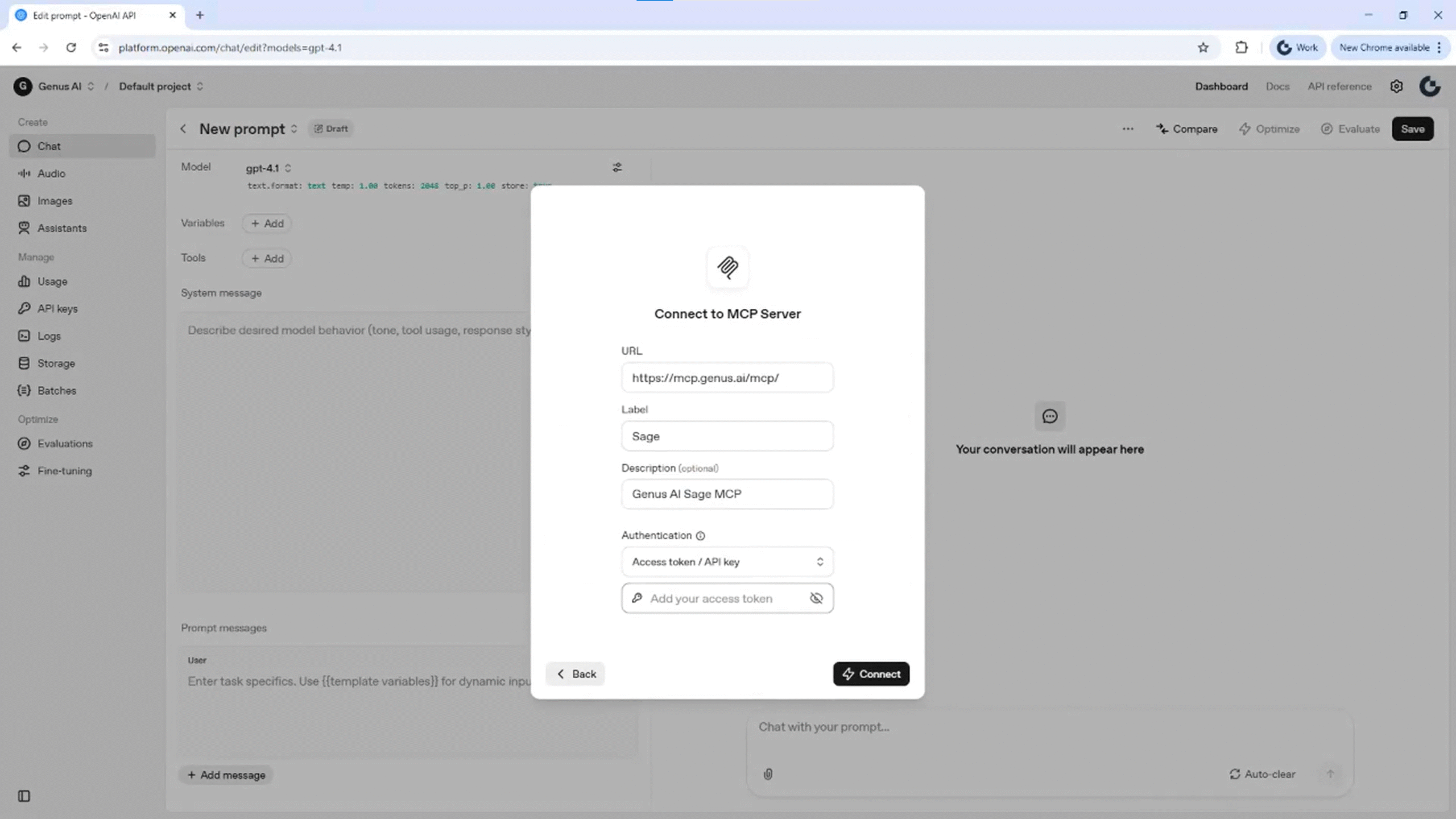1456x819 pixels.
Task: Open the gpt-4.1 model selector
Action: coord(268,168)
